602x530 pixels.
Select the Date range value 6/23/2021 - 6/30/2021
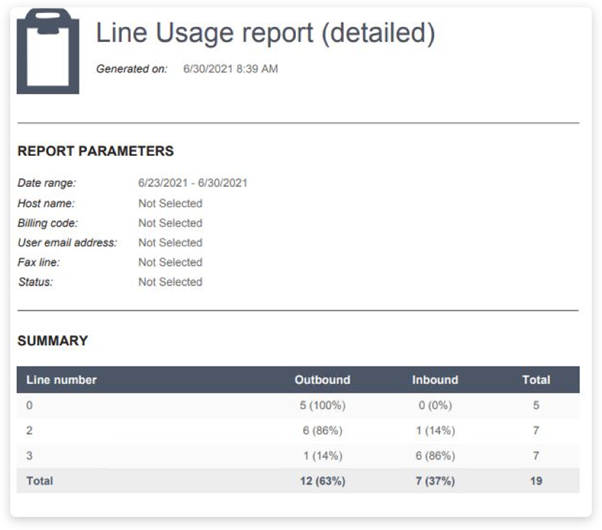(193, 183)
